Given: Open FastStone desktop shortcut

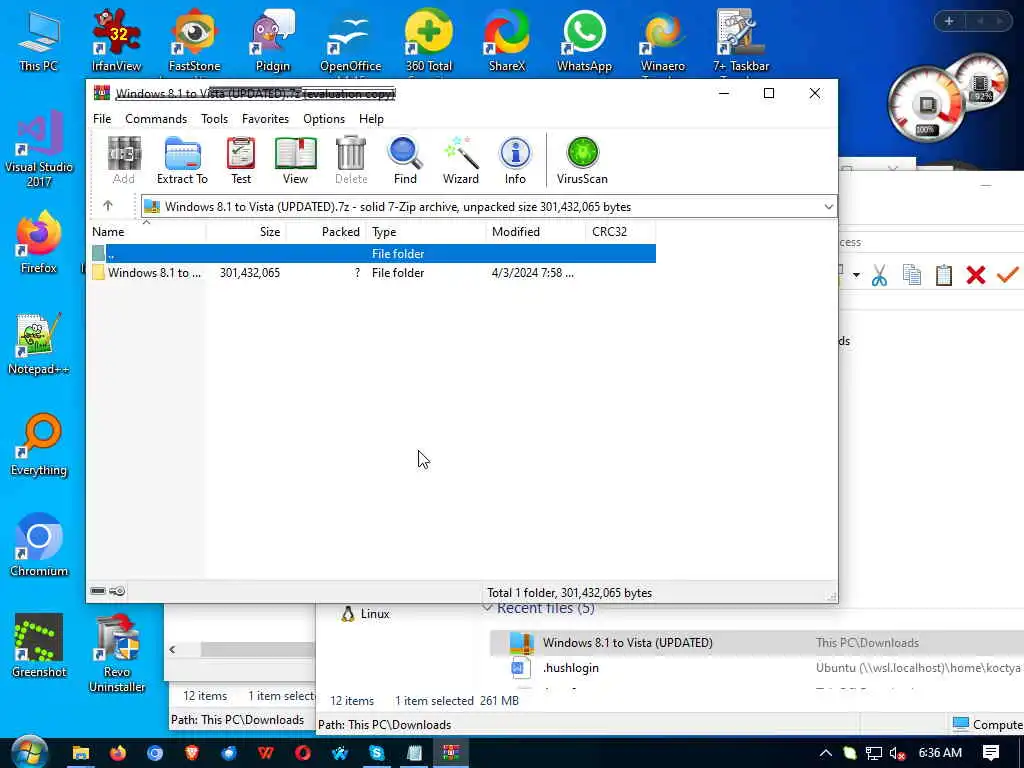Looking at the screenshot, I should coord(194,41).
